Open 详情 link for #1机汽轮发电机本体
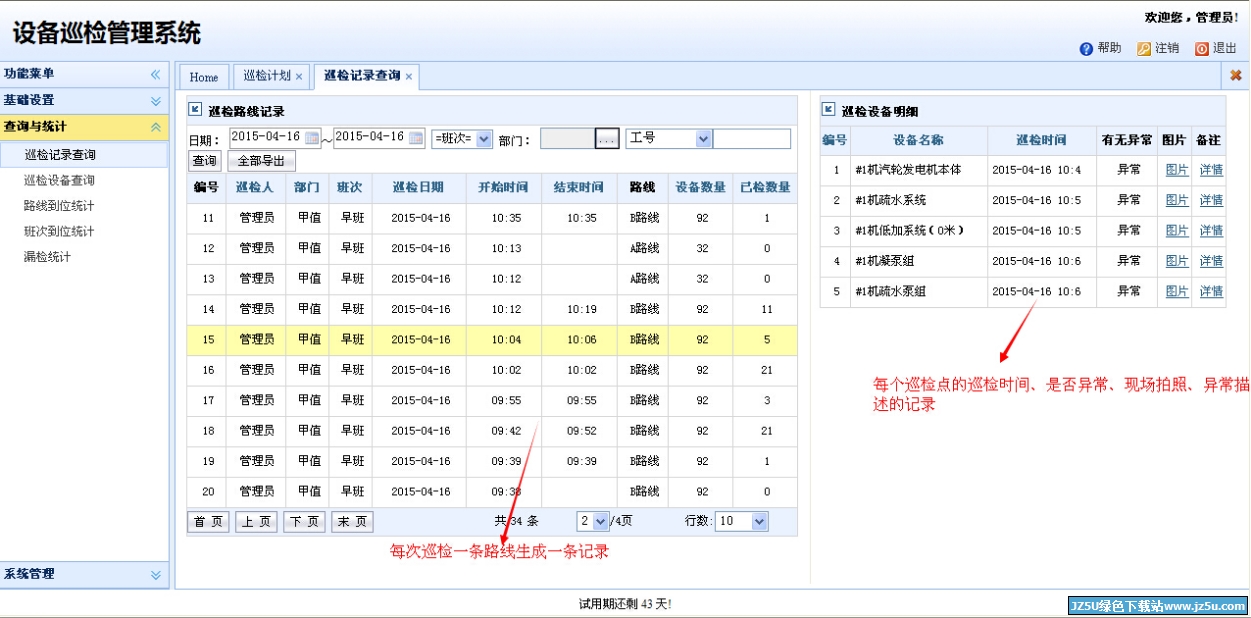The image size is (1251, 618). click(1211, 170)
